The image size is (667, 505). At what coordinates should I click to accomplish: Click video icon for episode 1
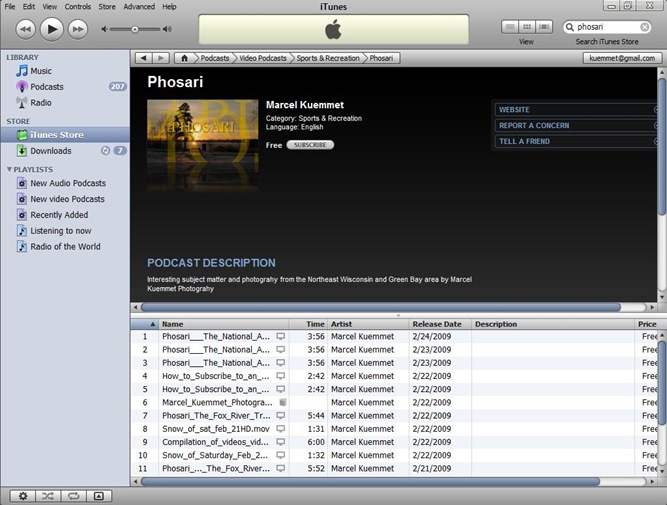click(x=281, y=337)
